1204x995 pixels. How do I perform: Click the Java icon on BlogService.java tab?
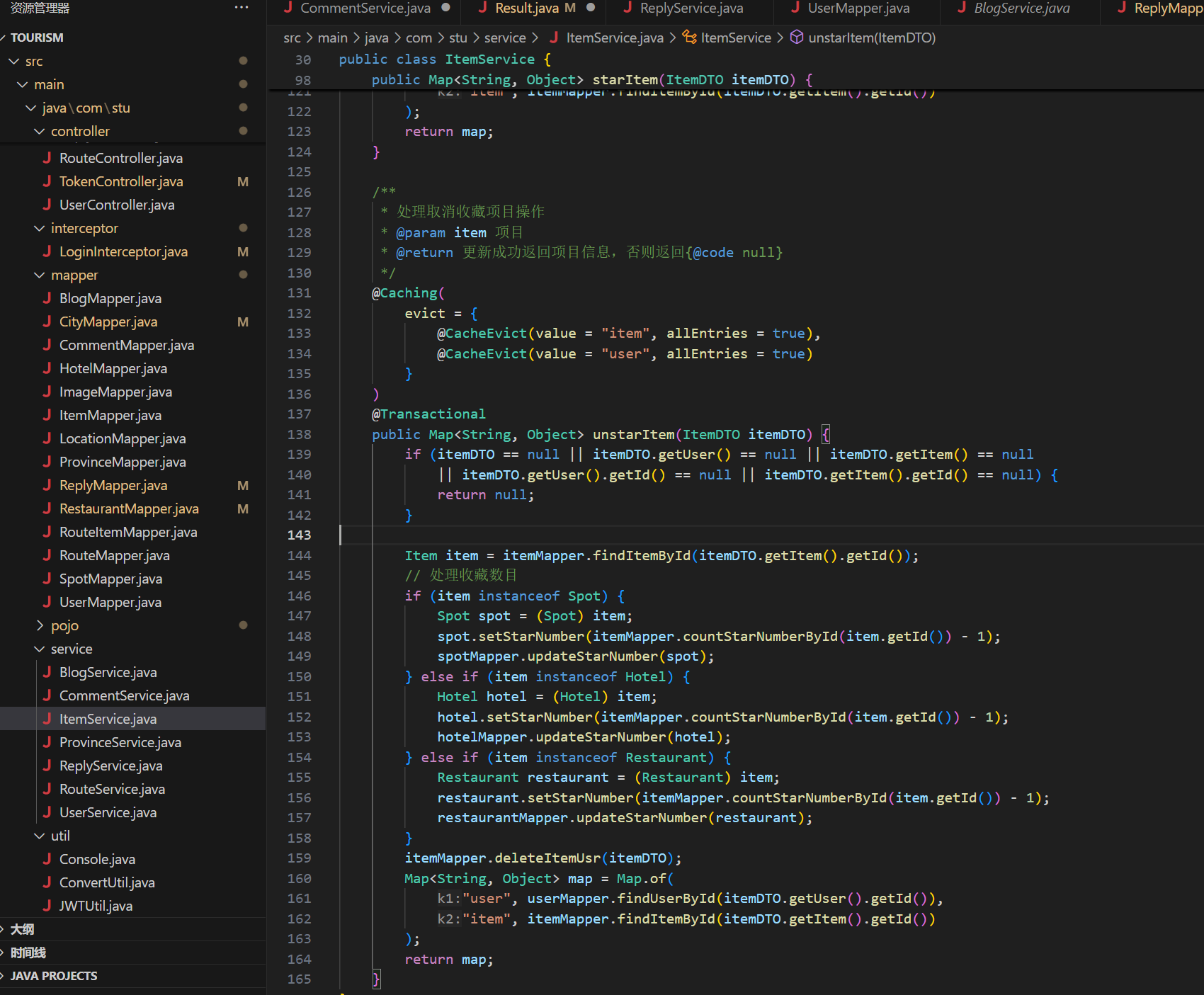coord(962,8)
